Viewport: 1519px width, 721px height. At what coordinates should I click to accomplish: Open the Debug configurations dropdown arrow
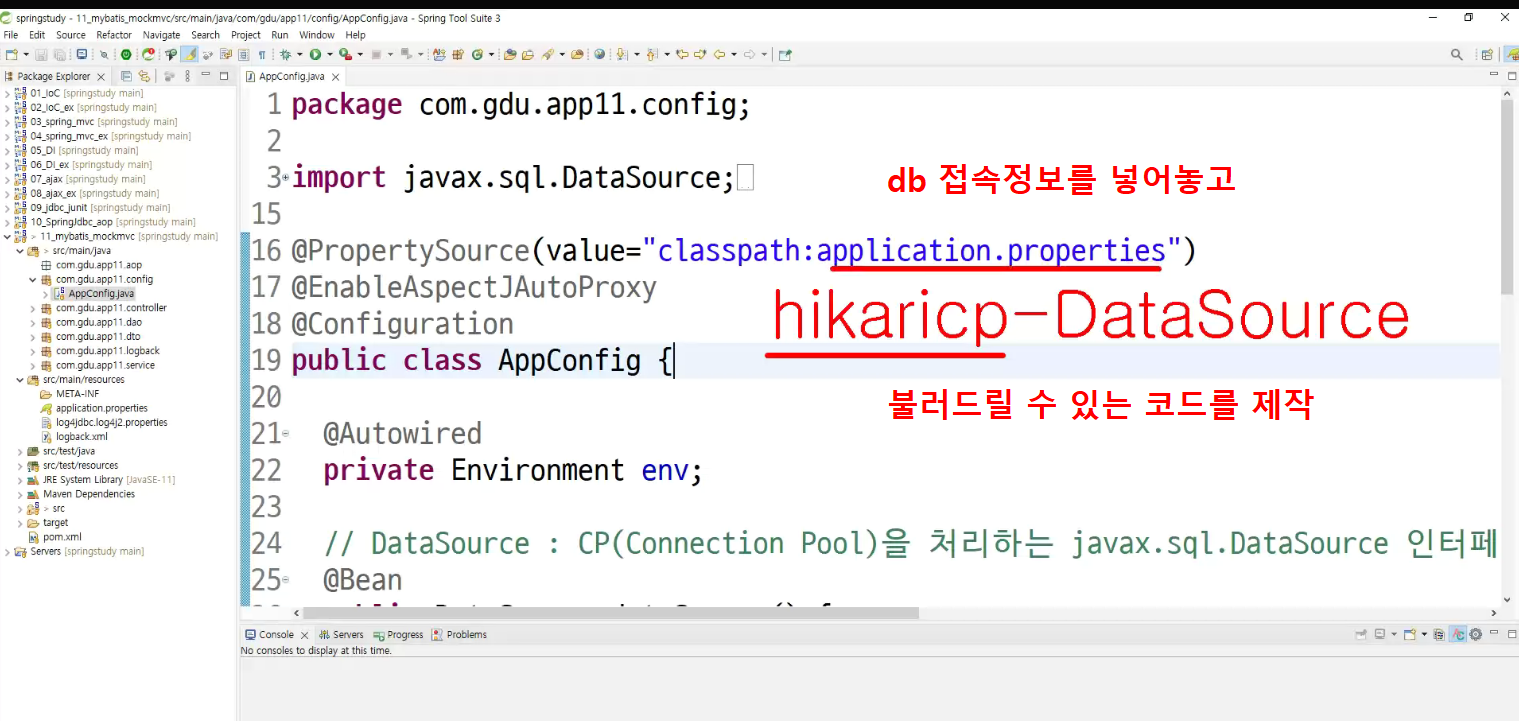tap(300, 54)
